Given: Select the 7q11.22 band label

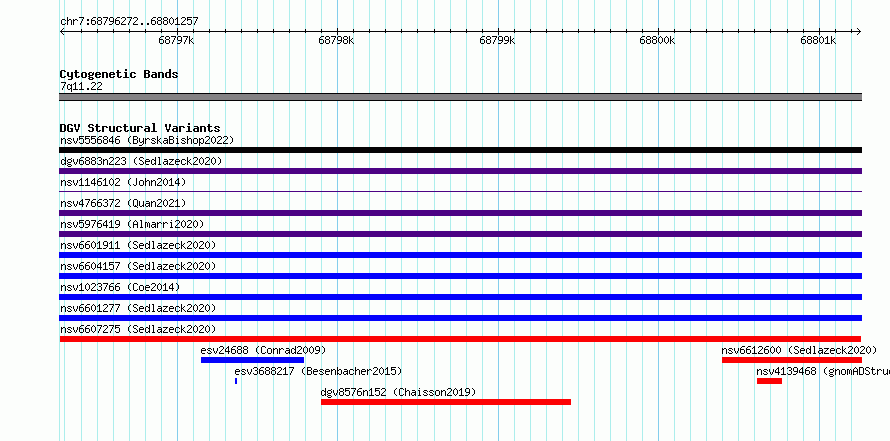Looking at the screenshot, I should pyautogui.click(x=81, y=87).
